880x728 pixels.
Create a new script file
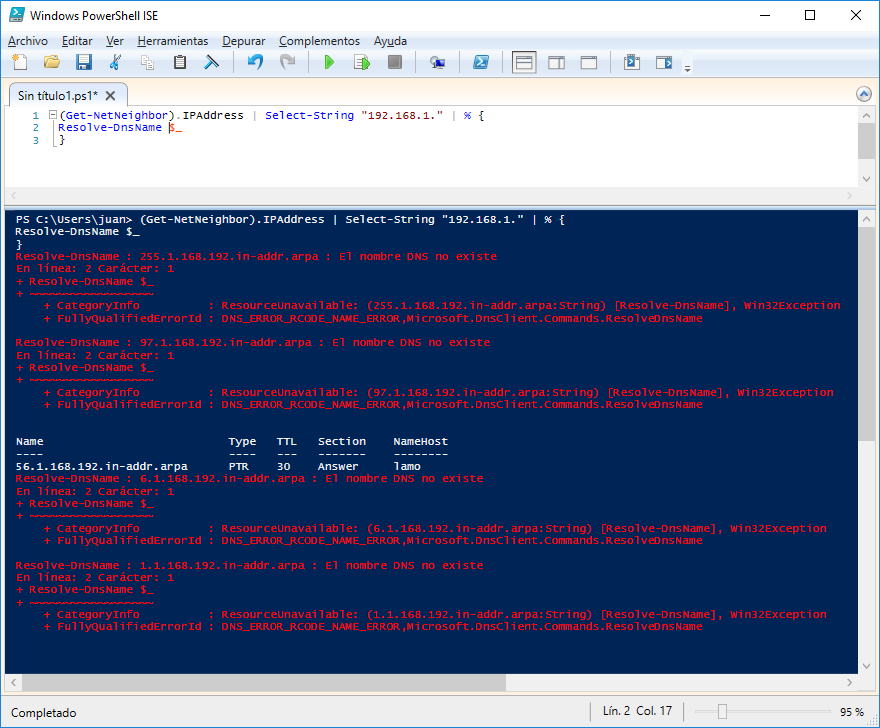pyautogui.click(x=19, y=61)
